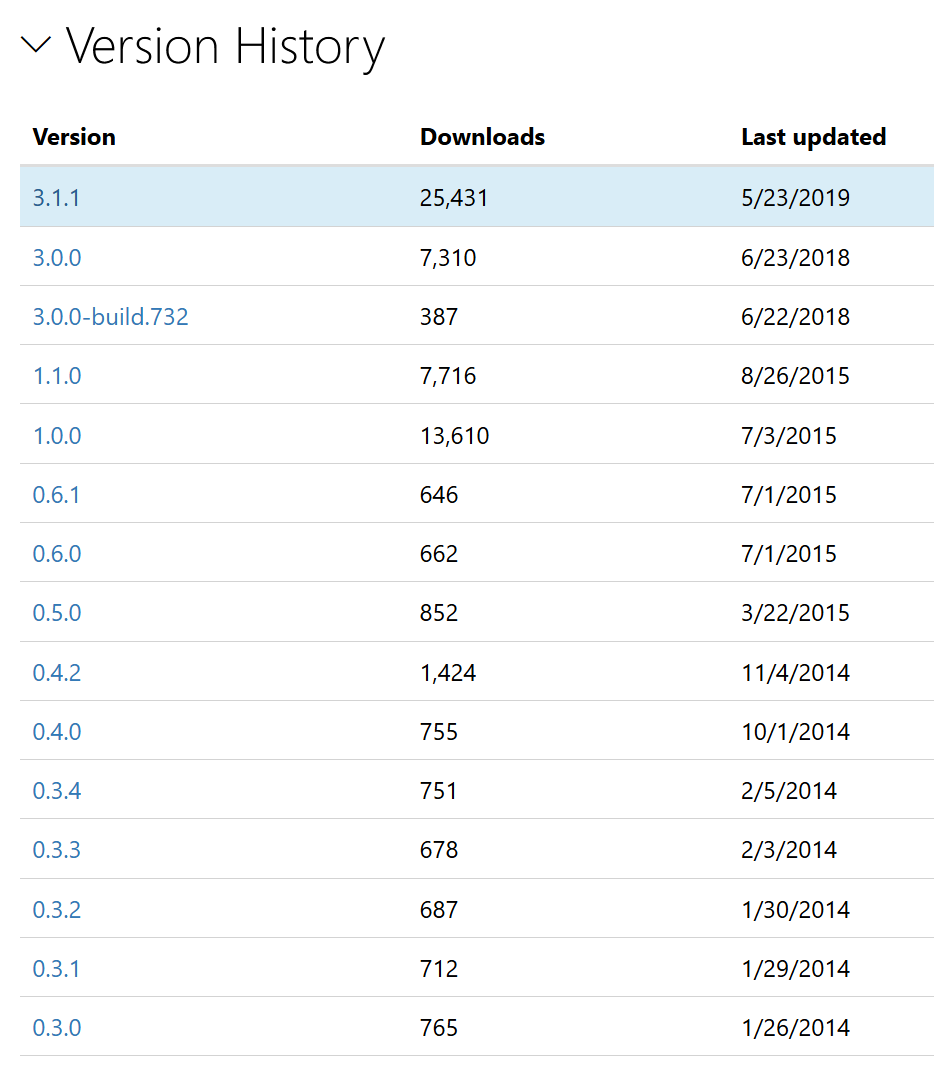Open version 0.3.3 link

point(57,850)
